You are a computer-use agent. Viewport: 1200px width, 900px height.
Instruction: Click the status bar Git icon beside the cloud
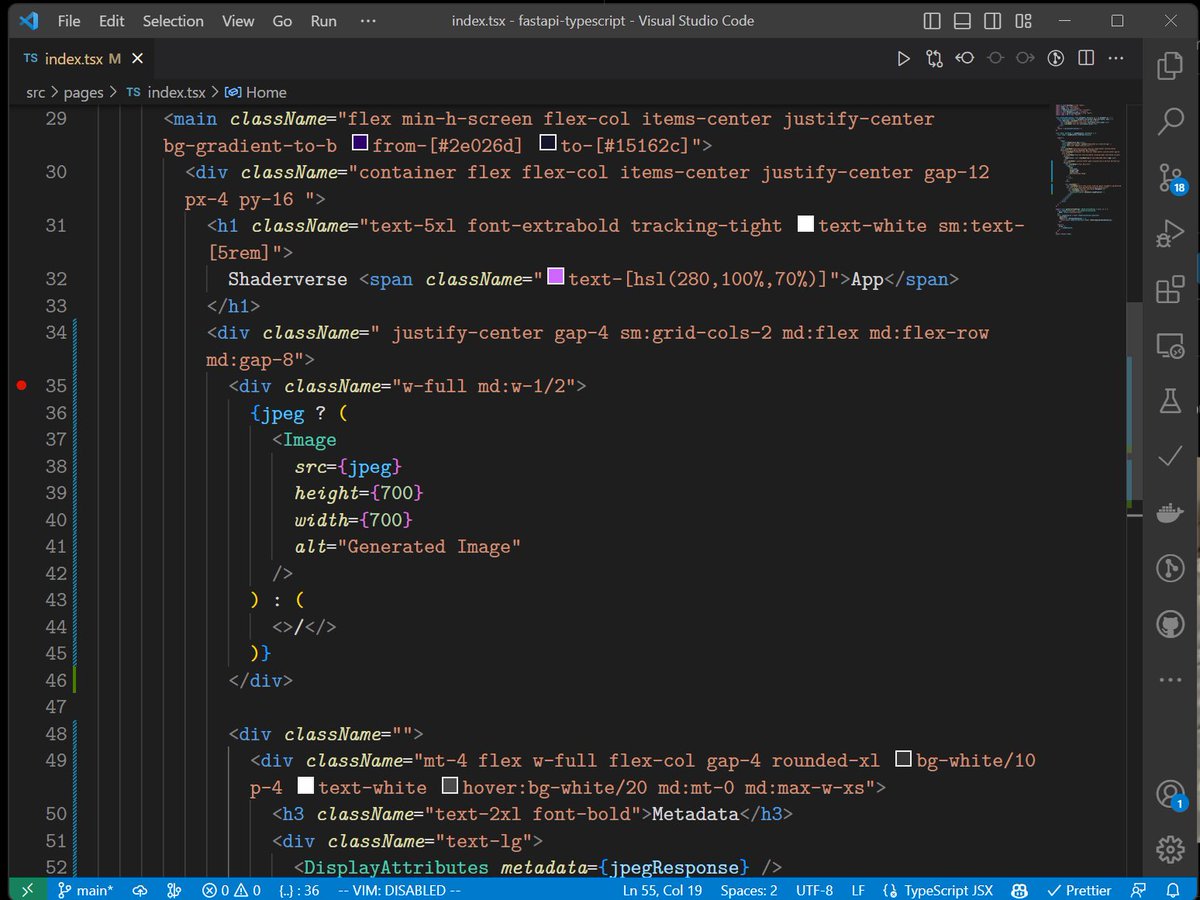coord(173,890)
